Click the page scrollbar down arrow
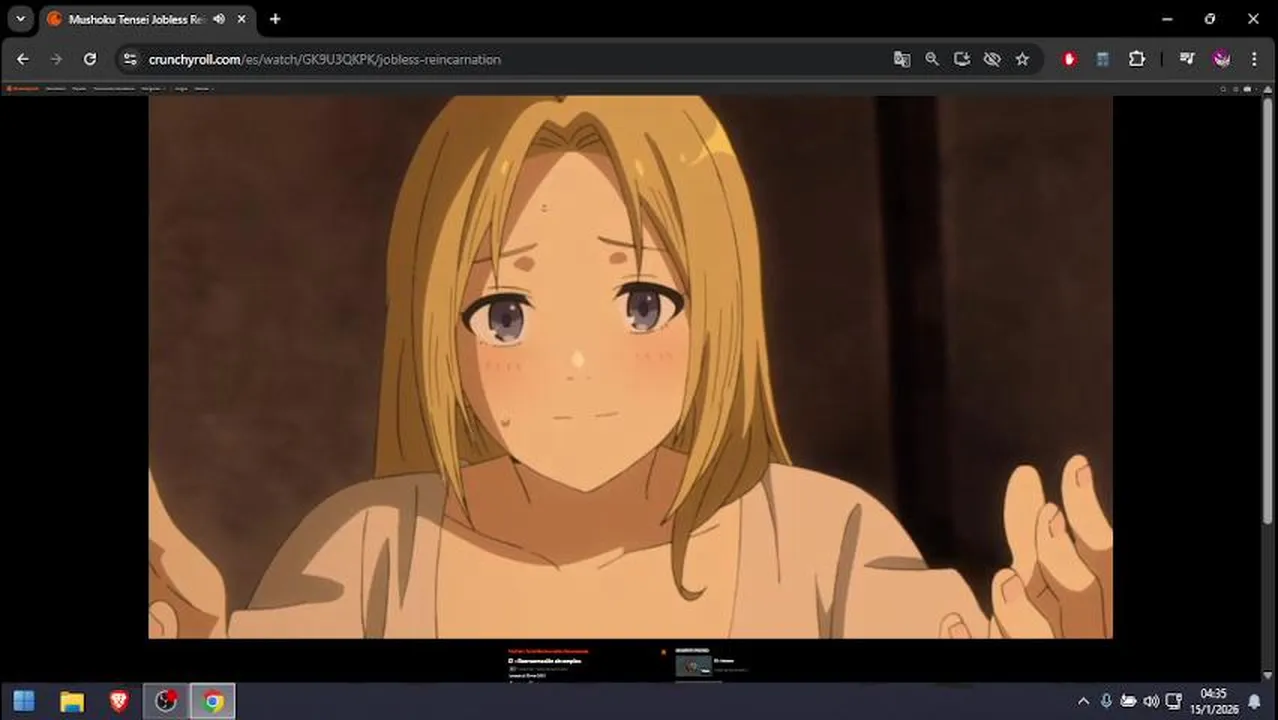1278x720 pixels. tap(1269, 675)
